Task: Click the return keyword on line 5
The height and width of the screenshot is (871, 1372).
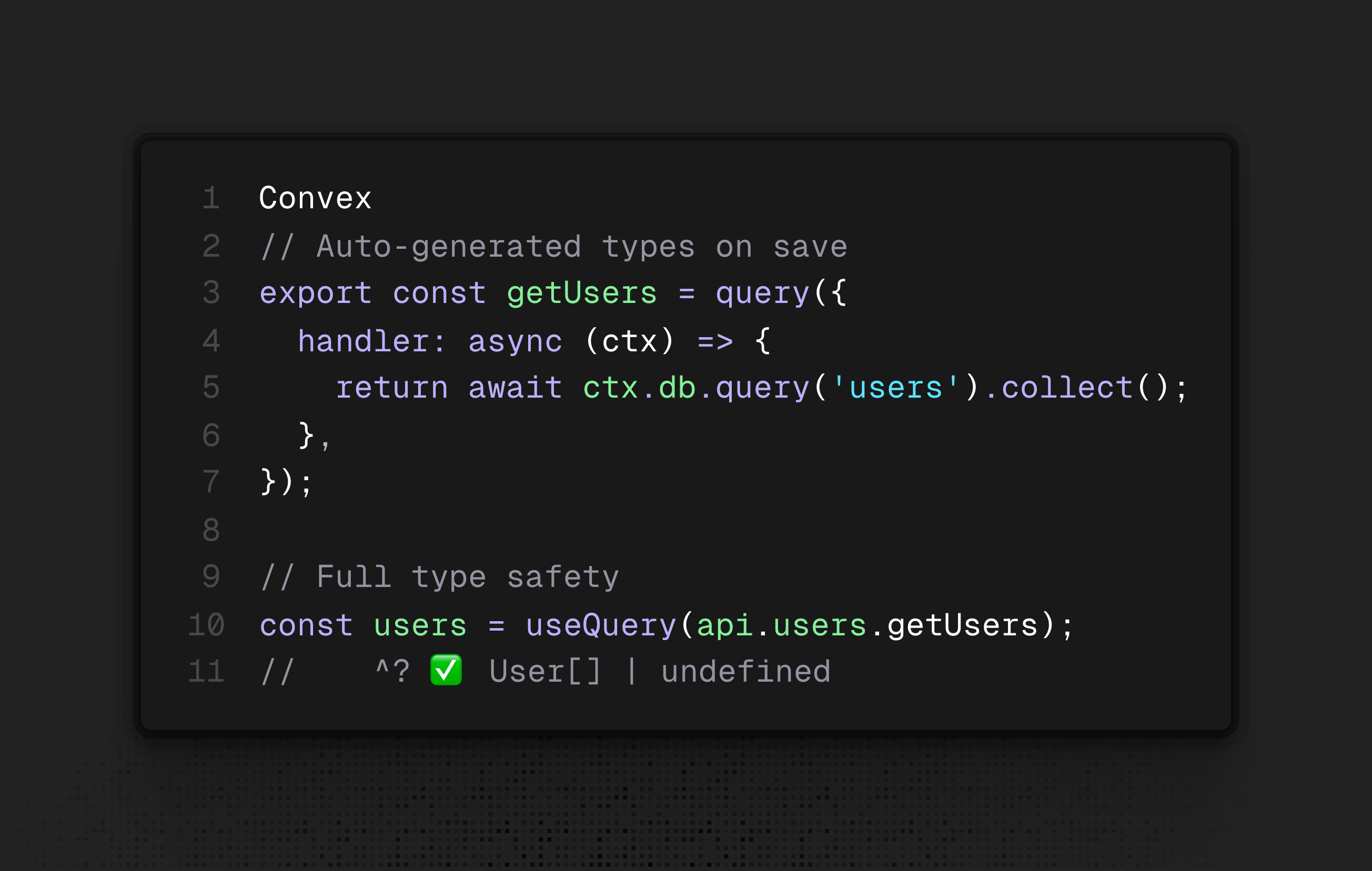Action: pos(392,388)
